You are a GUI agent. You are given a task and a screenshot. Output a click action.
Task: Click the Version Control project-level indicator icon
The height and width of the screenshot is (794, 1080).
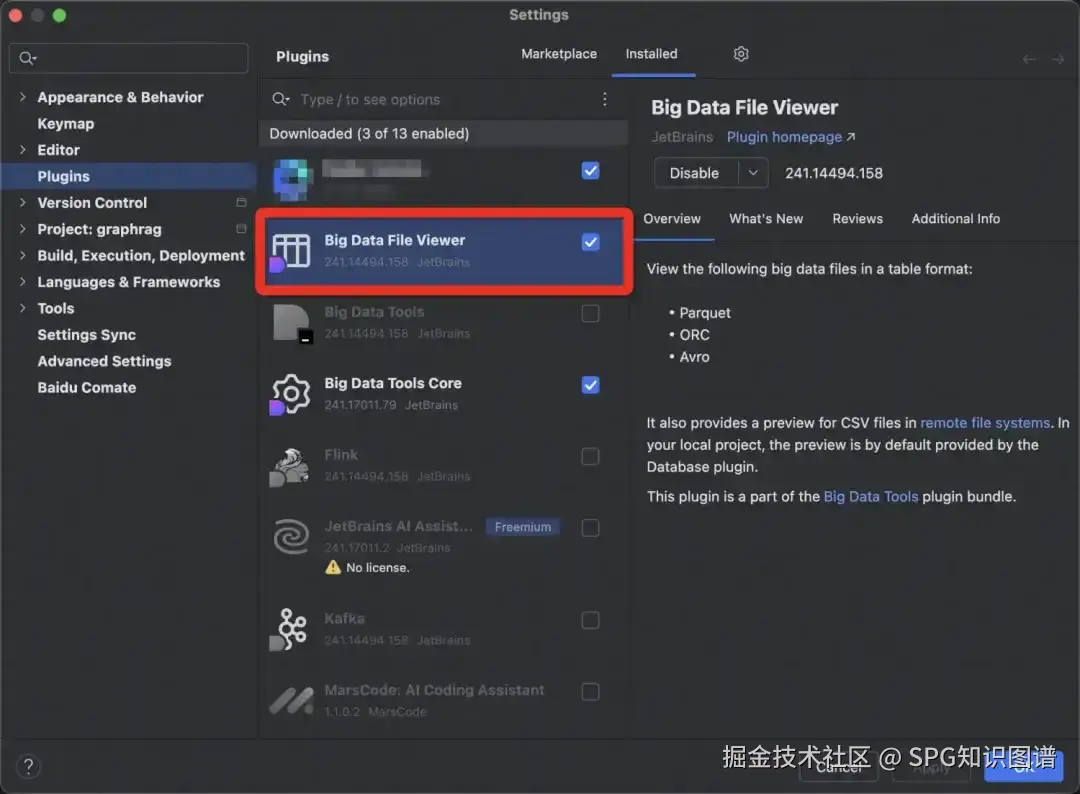click(241, 202)
